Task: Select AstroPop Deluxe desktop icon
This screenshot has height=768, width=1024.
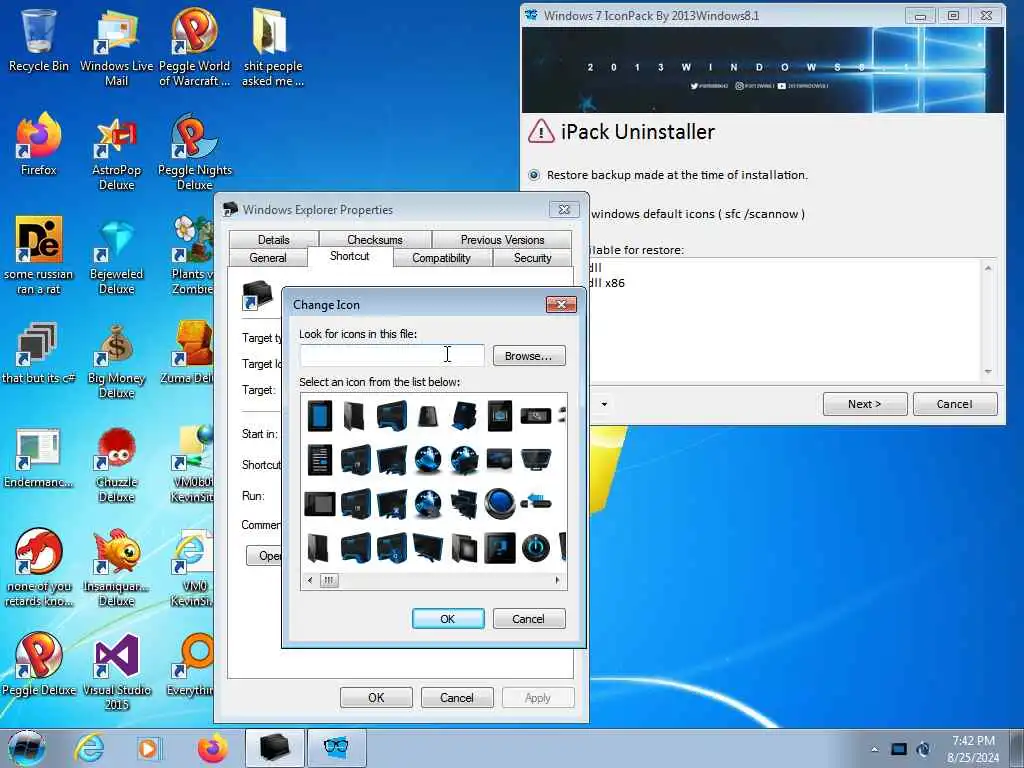Action: pos(116,153)
